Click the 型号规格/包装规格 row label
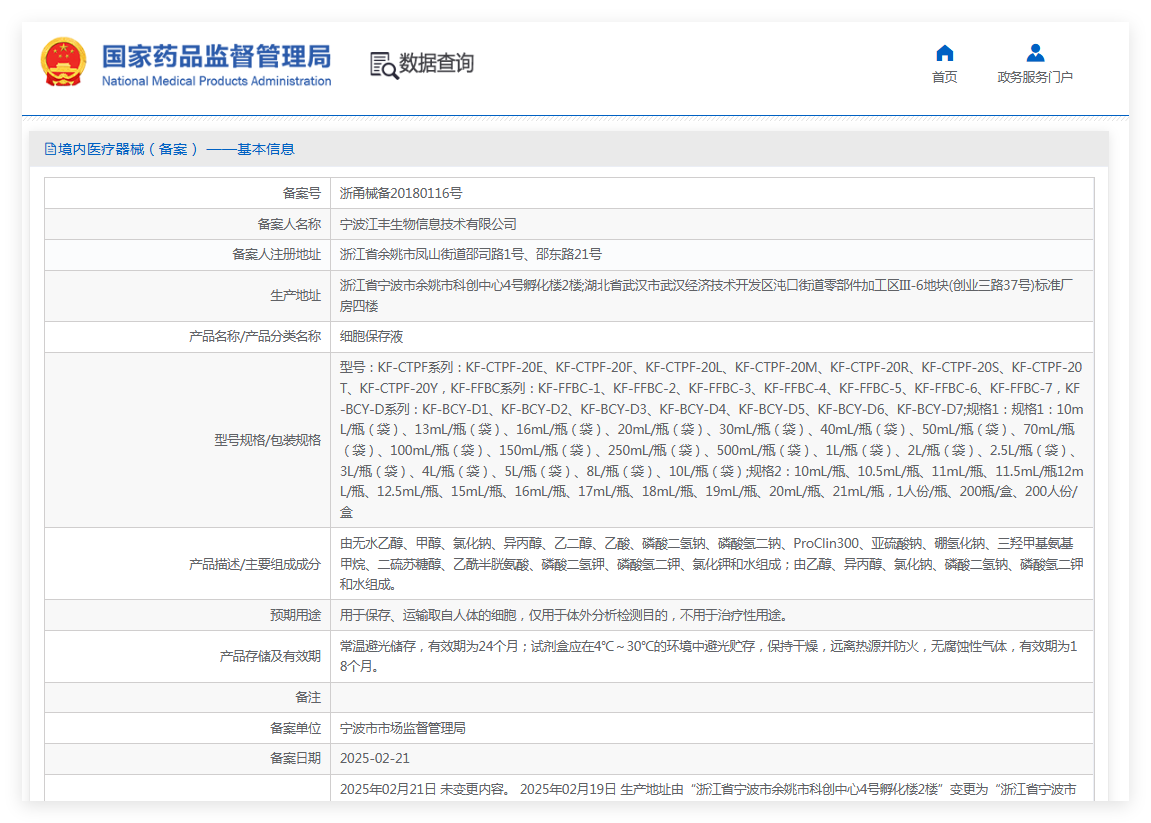The width and height of the screenshot is (1151, 823). (267, 440)
